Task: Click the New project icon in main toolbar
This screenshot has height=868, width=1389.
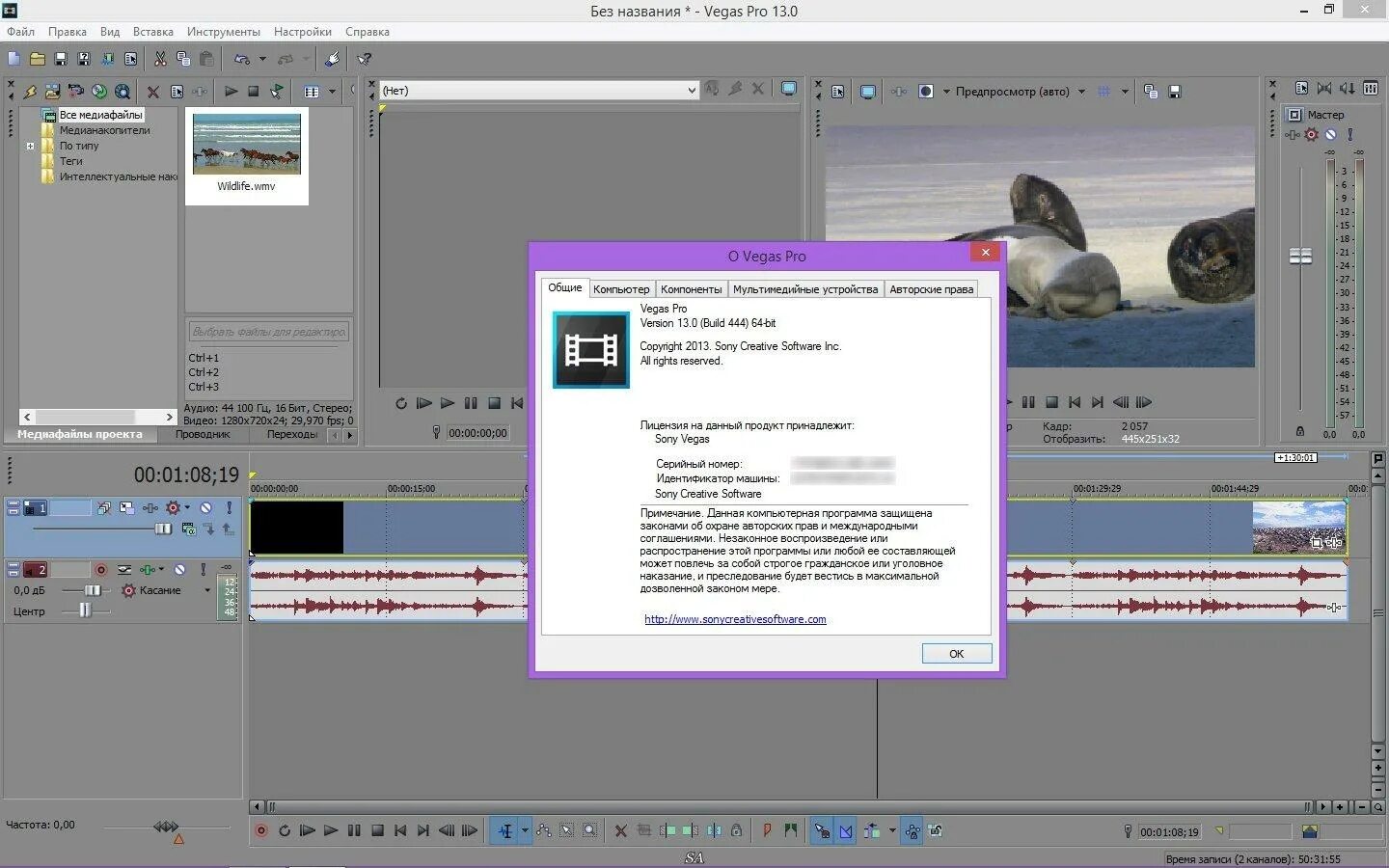Action: [x=14, y=59]
